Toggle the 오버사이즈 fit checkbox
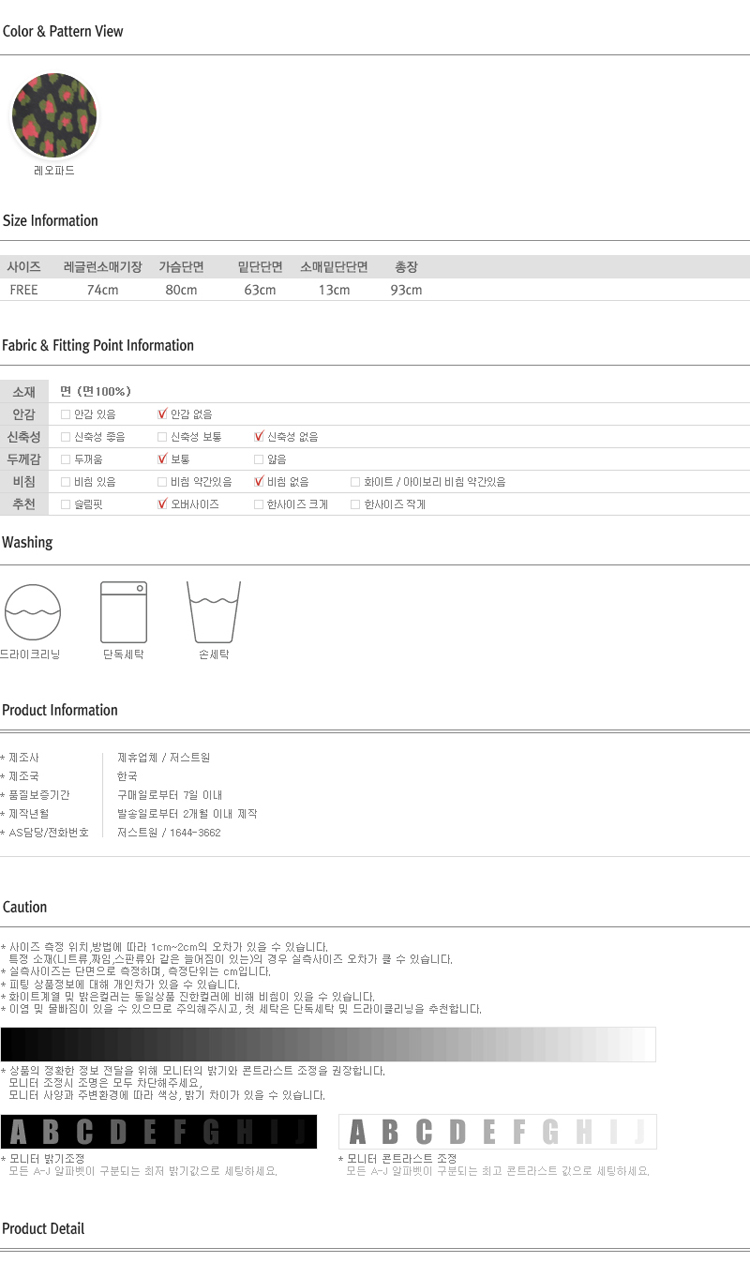The image size is (750, 1263). coord(162,505)
